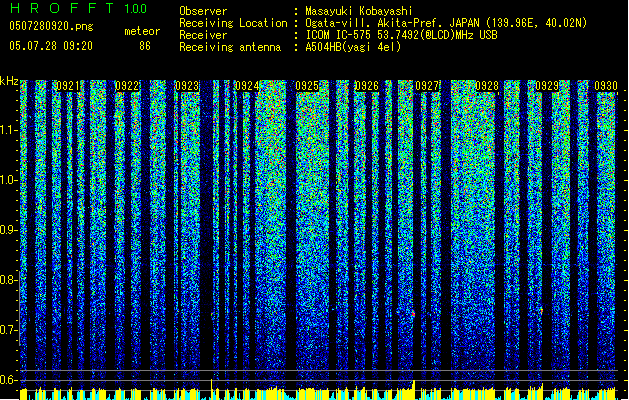This screenshot has width=629, height=400.
Task: Click the 0924 time marker
Action: [247, 86]
